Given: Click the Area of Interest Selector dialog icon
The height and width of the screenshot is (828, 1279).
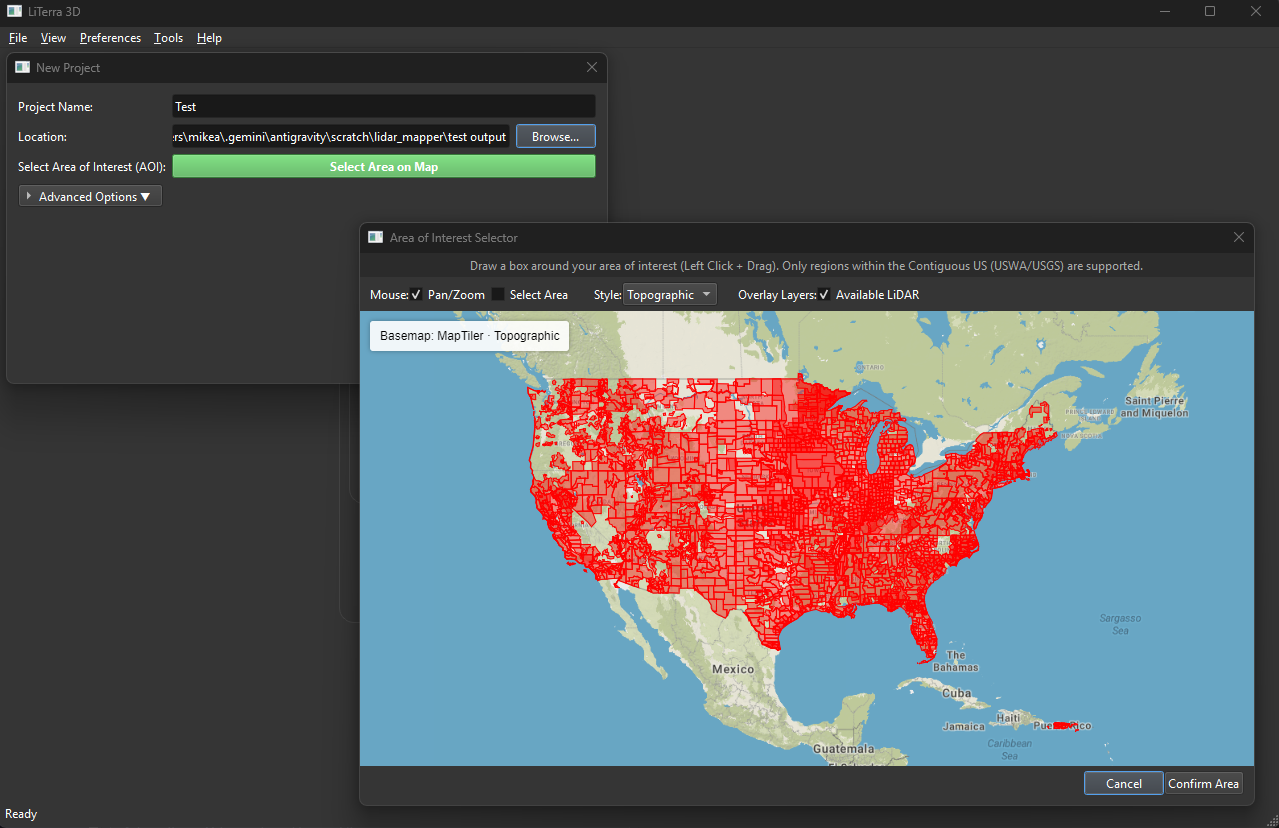Looking at the screenshot, I should pos(375,237).
